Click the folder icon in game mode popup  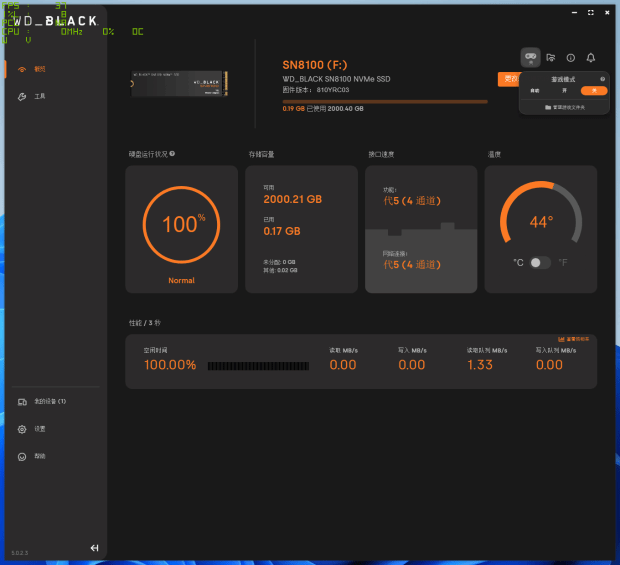[548, 107]
